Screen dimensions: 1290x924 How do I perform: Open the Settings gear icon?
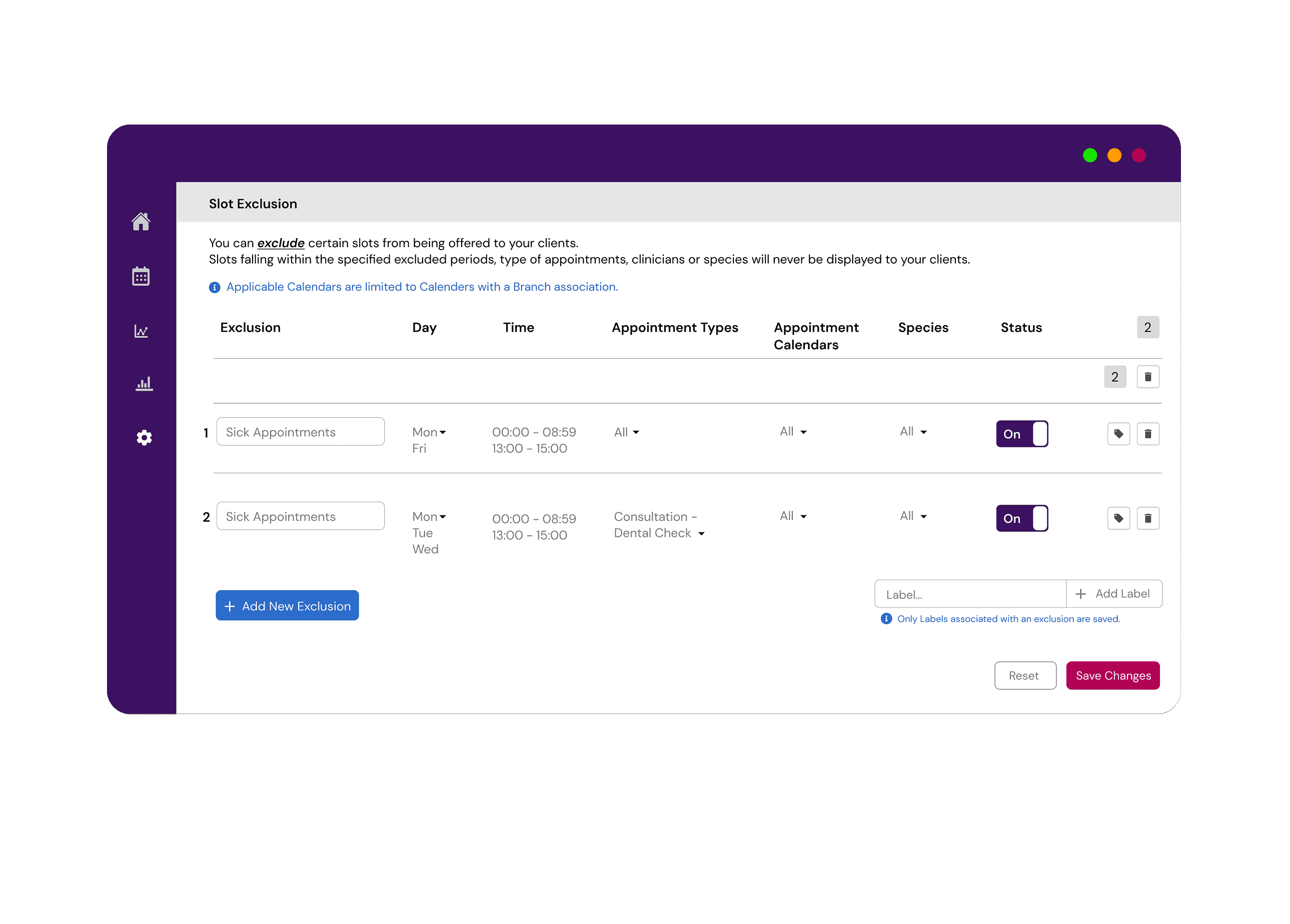144,438
